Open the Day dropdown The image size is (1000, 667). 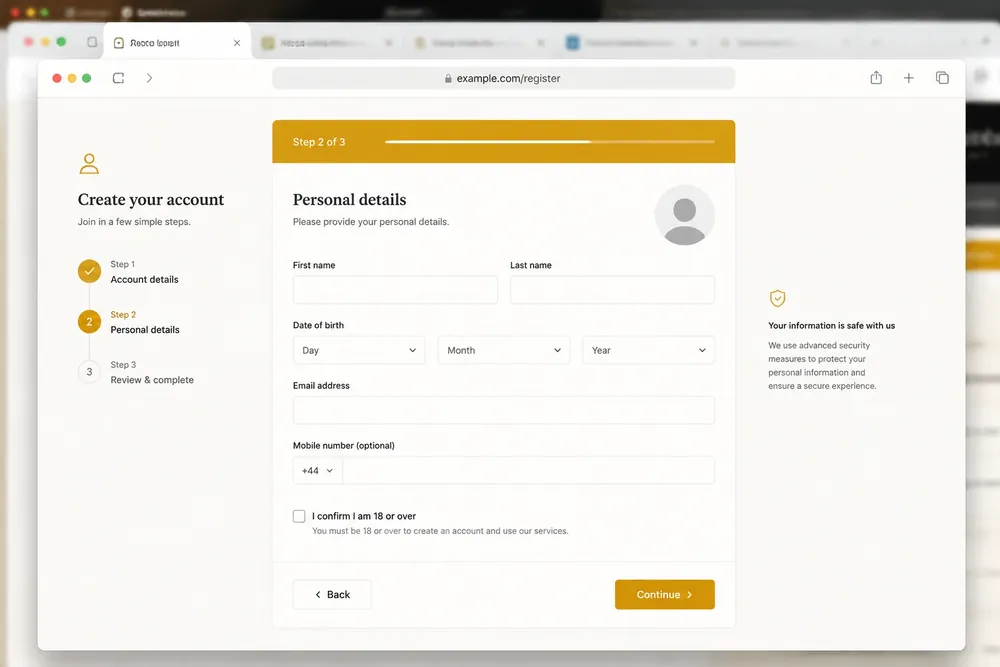point(359,350)
